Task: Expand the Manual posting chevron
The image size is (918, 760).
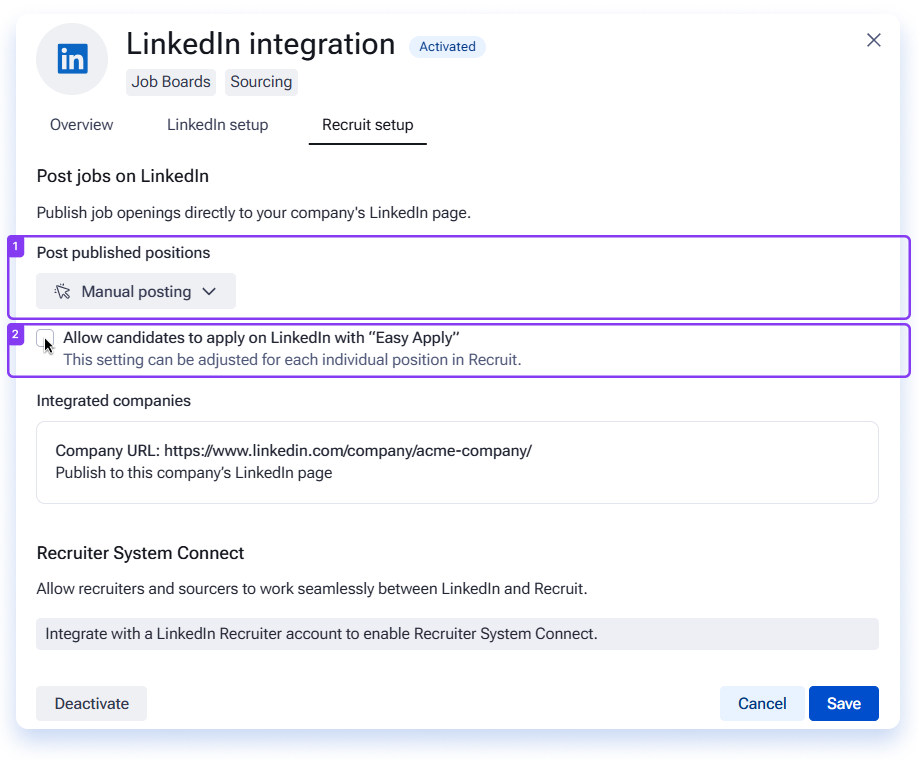Action: pos(209,291)
